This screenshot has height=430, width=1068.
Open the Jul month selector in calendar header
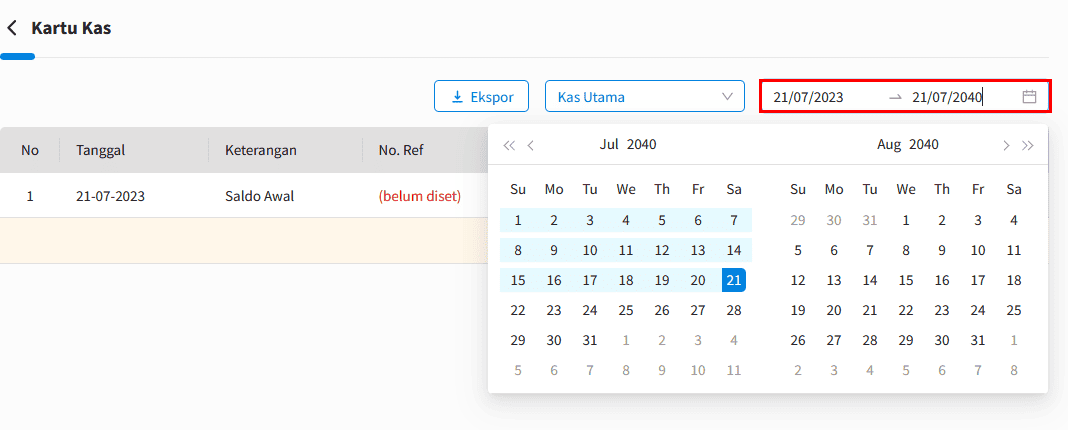[x=610, y=144]
